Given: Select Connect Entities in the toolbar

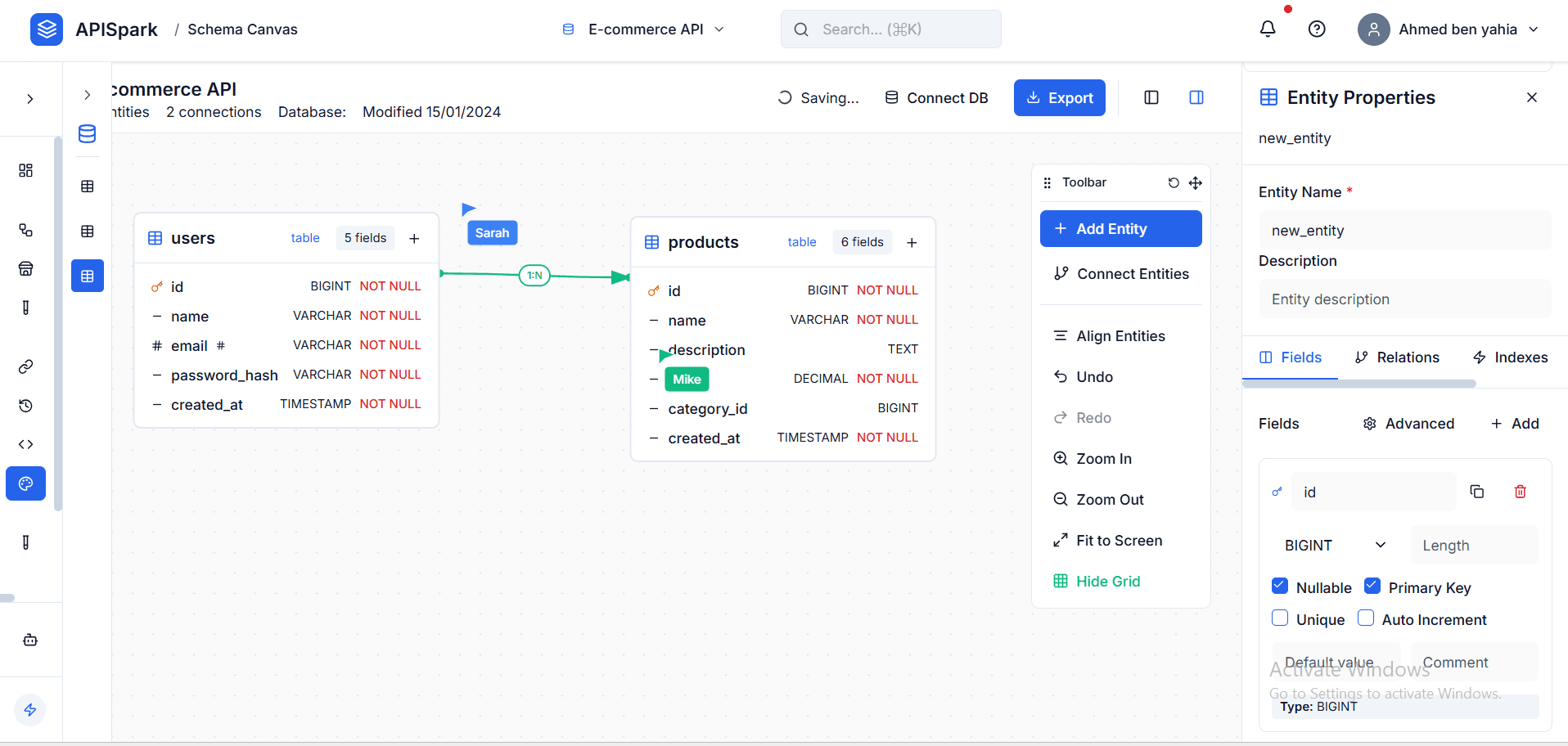Looking at the screenshot, I should (x=1121, y=274).
